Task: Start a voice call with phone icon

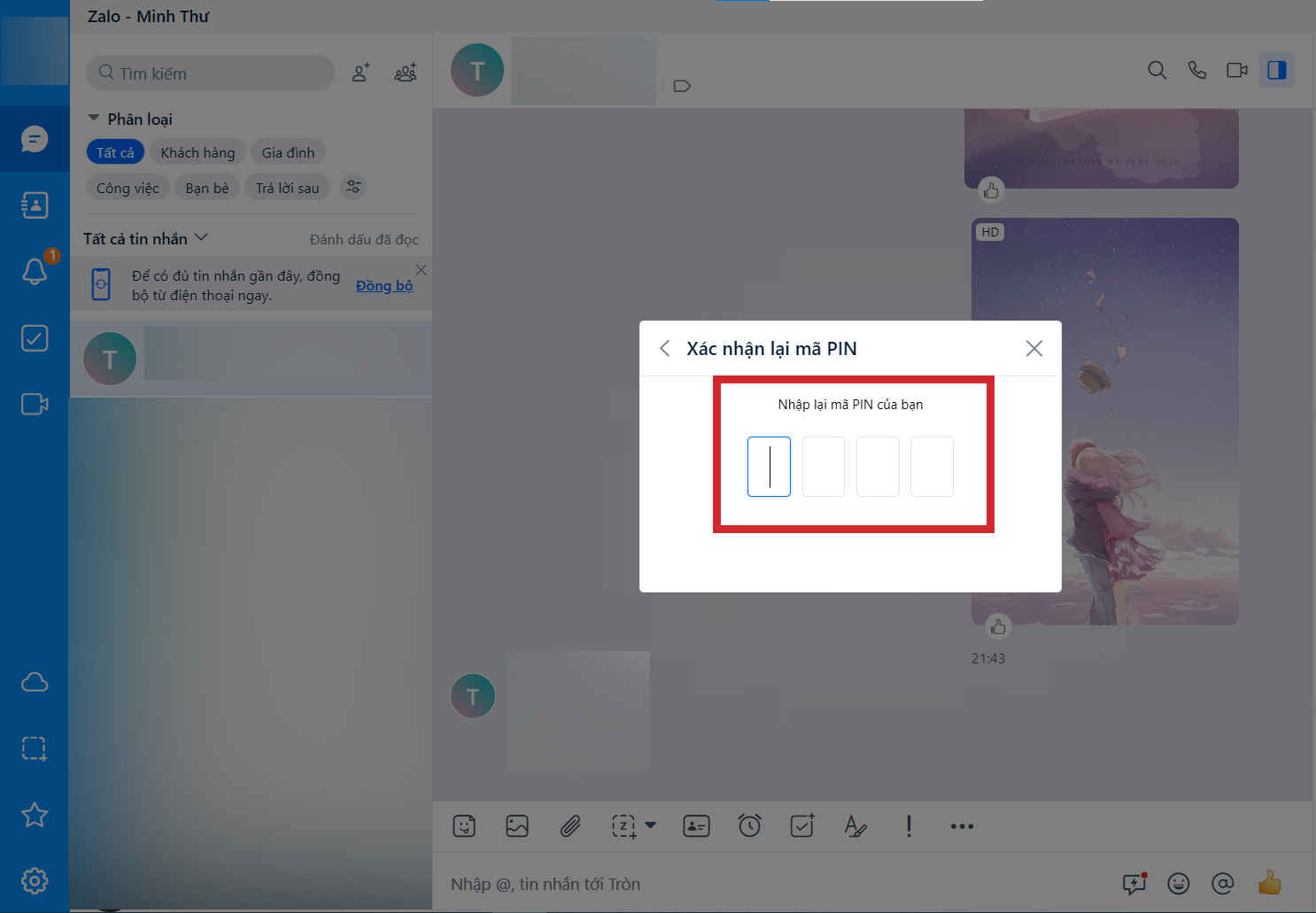Action: [x=1197, y=70]
